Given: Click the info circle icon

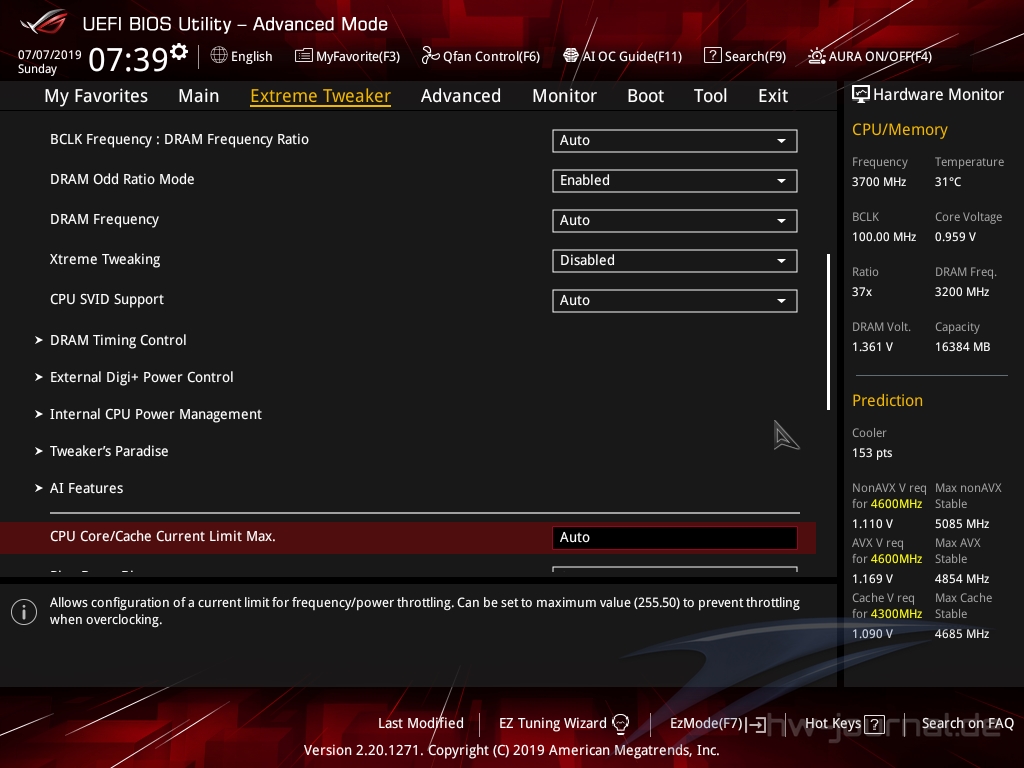Looking at the screenshot, I should point(24,612).
